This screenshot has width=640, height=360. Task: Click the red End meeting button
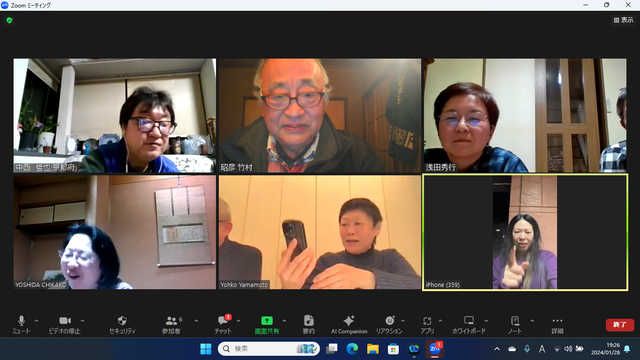tap(620, 324)
